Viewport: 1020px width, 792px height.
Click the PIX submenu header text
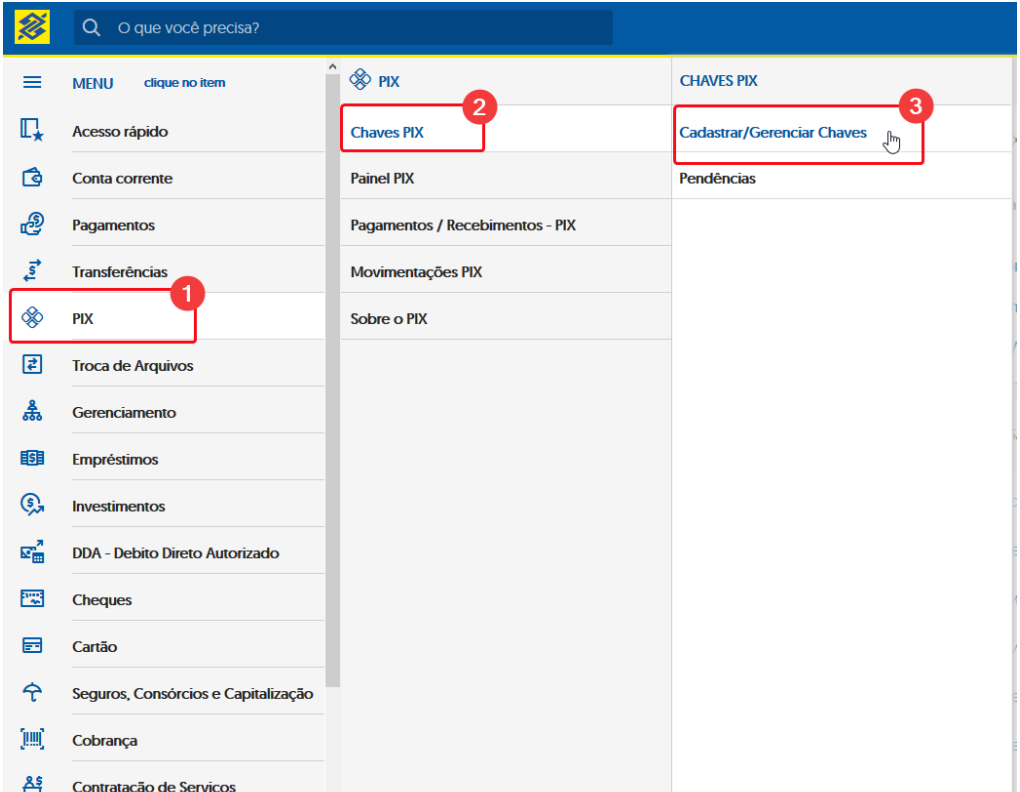(388, 81)
